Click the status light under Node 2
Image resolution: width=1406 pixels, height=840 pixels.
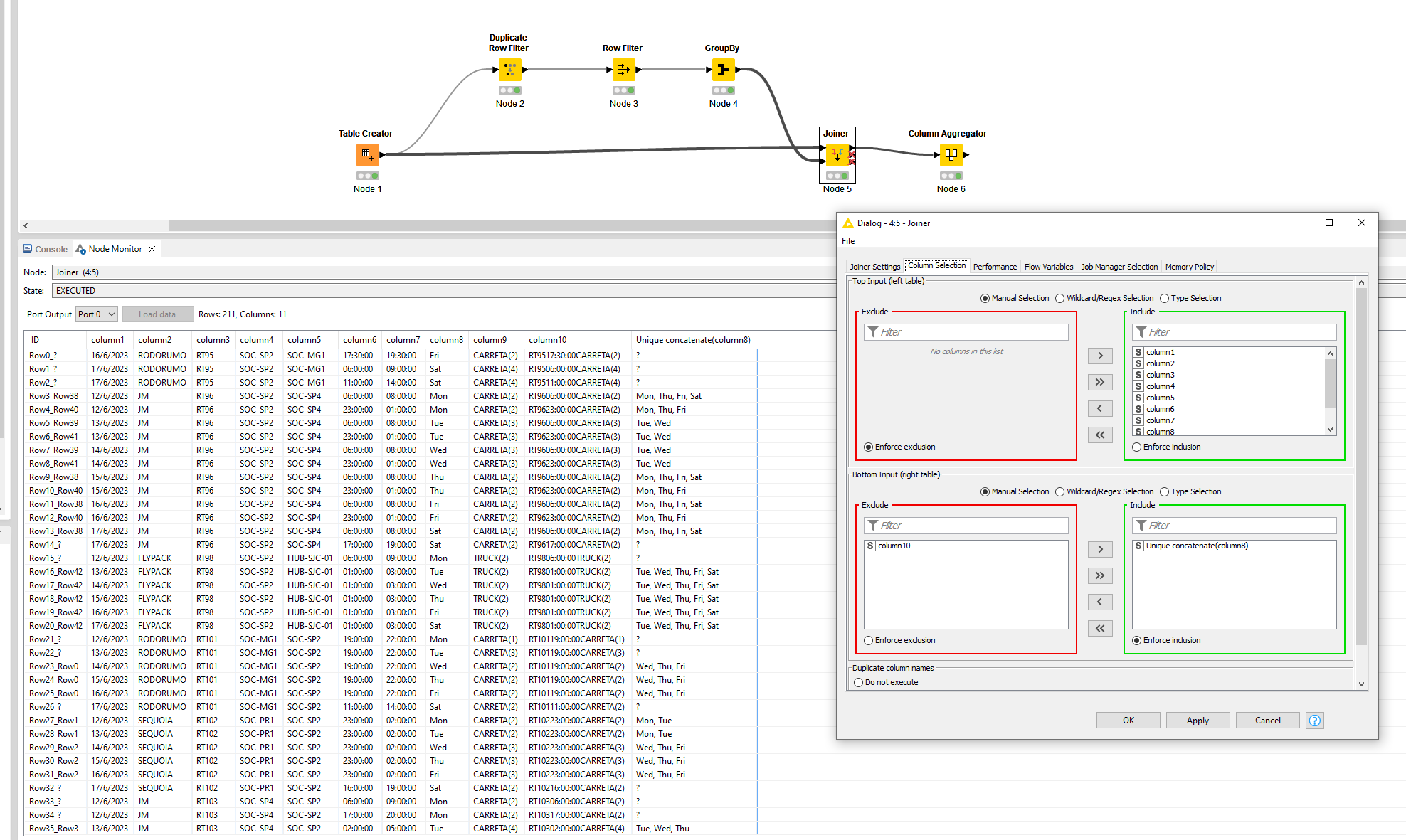509,90
